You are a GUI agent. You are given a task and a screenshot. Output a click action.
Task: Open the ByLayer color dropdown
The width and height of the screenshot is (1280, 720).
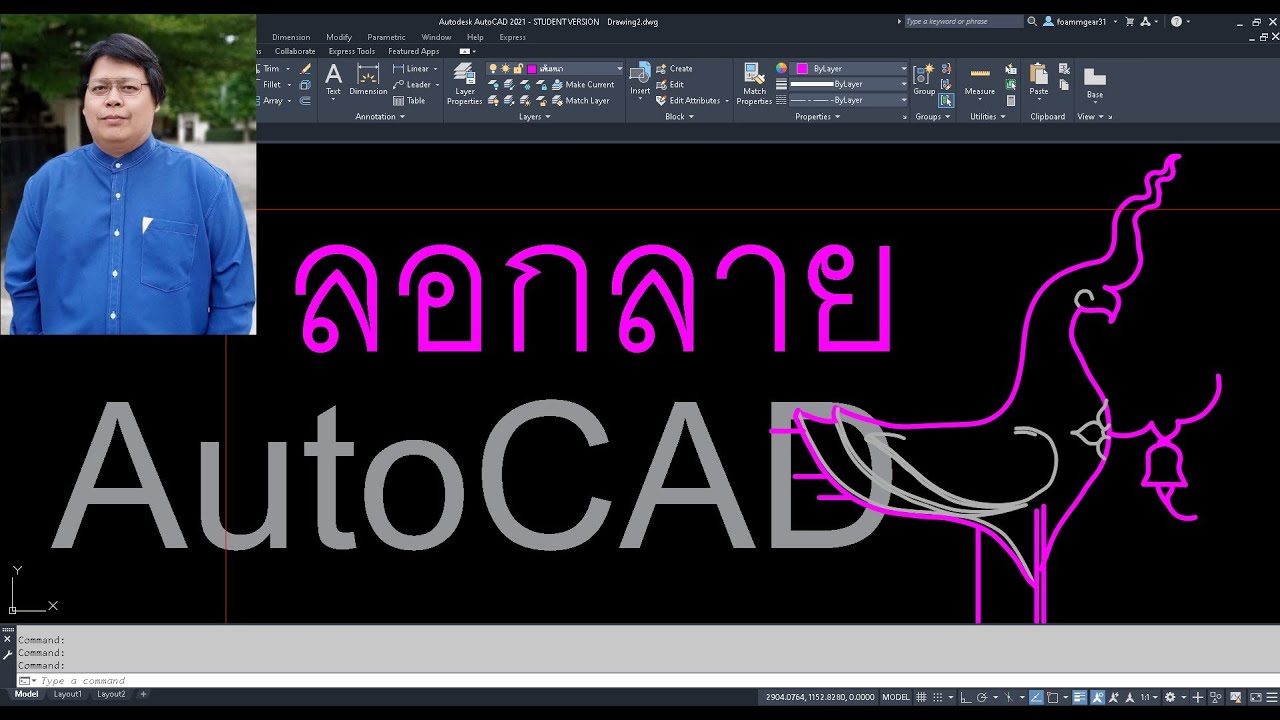tap(904, 69)
